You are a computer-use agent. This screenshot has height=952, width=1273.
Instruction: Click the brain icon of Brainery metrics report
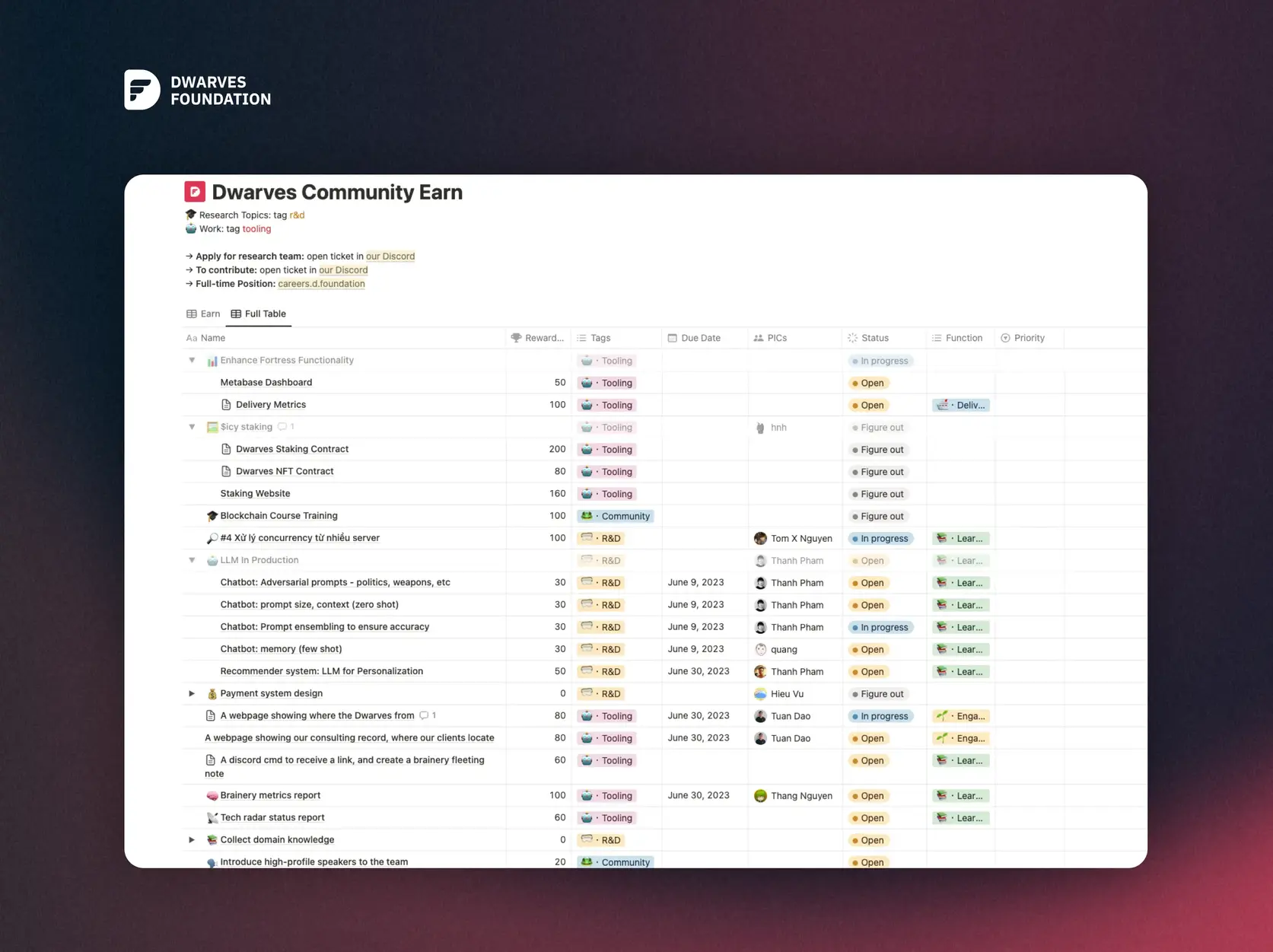pos(212,796)
